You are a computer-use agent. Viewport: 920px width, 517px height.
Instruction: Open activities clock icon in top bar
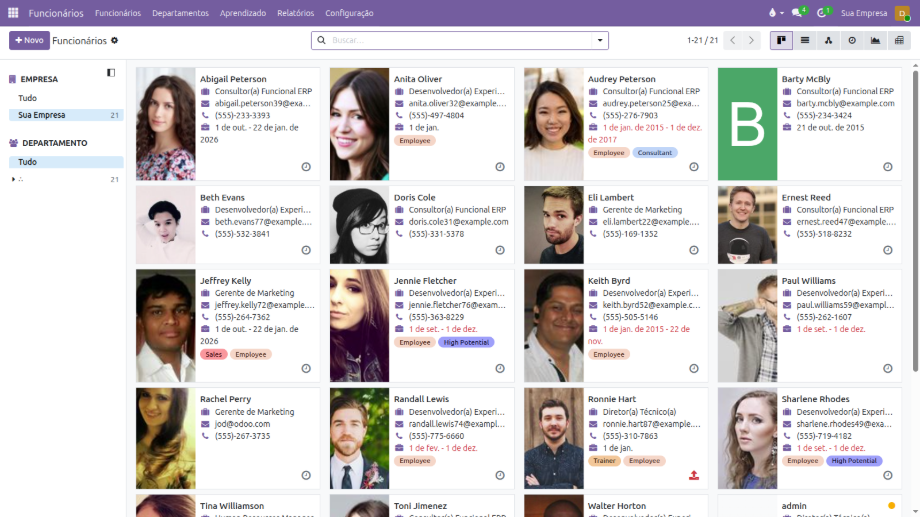tap(823, 13)
